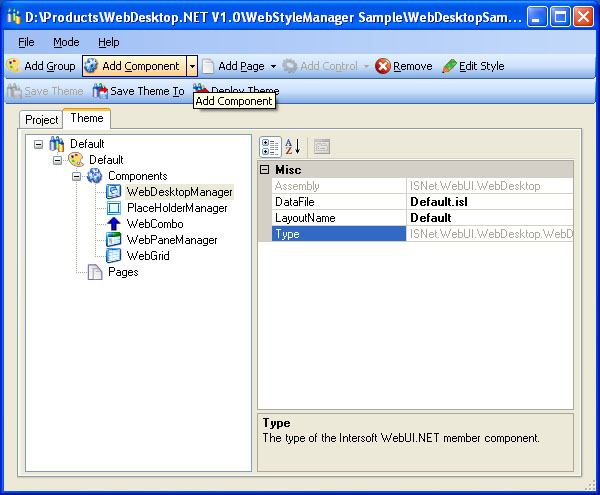Image resolution: width=600 pixels, height=495 pixels.
Task: Select the WebCombo component in tree
Action: tap(154, 224)
